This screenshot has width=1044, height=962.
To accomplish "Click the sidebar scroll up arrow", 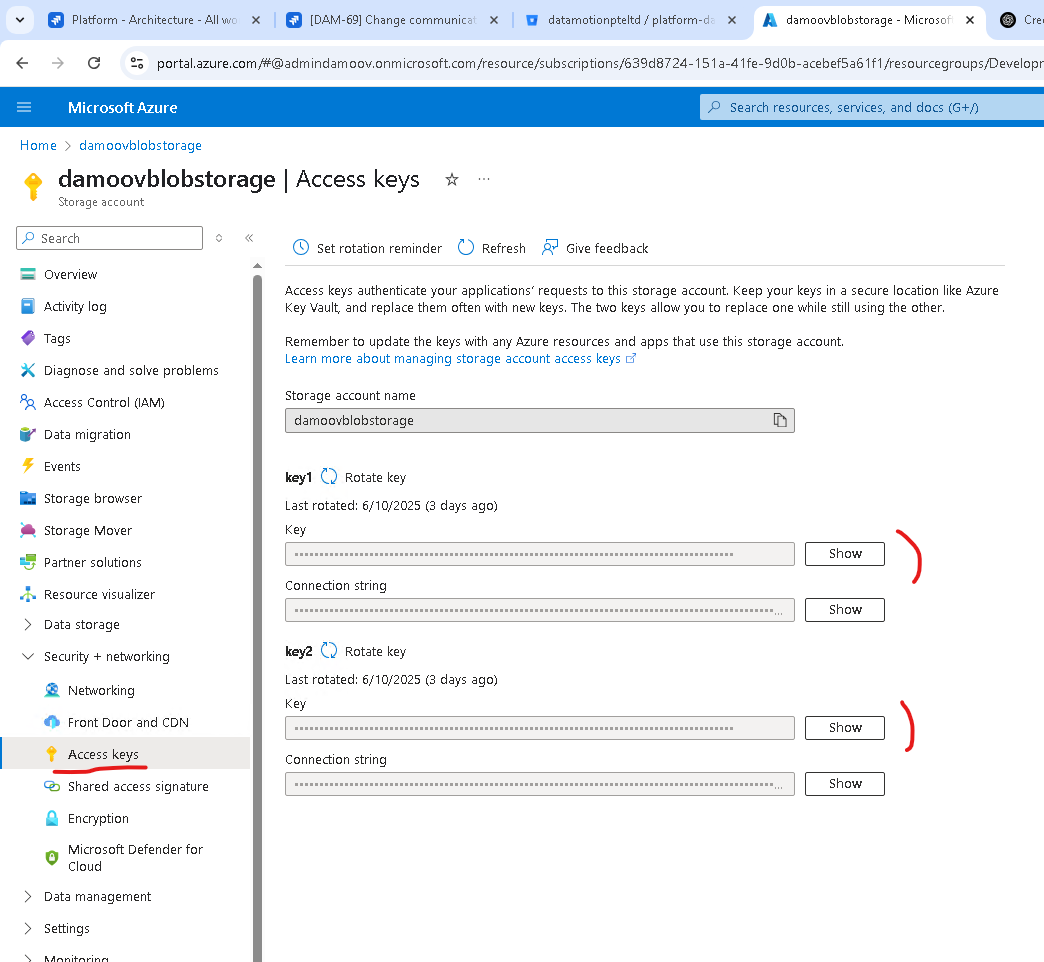I will click(x=258, y=266).
